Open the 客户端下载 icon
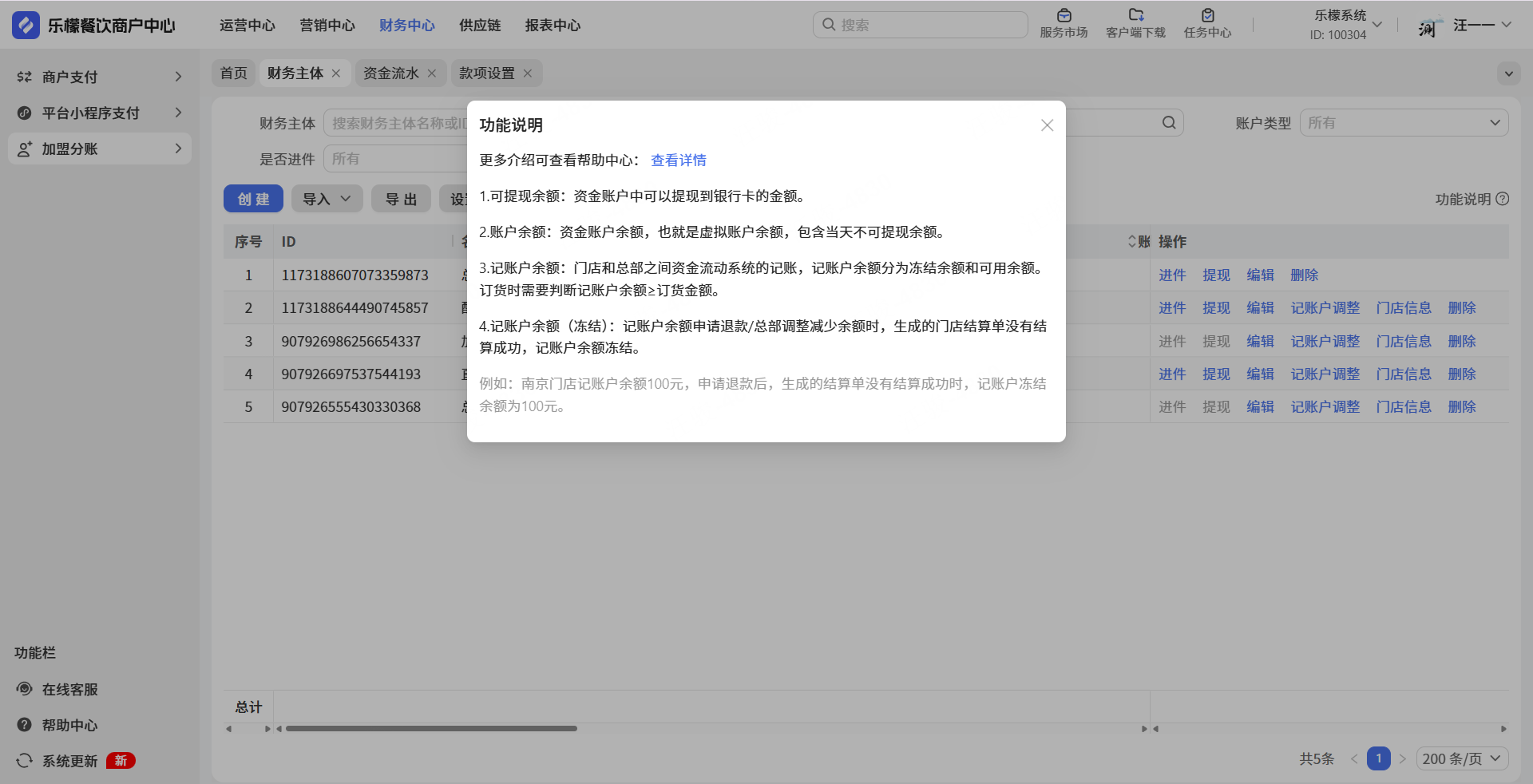 [x=1135, y=15]
